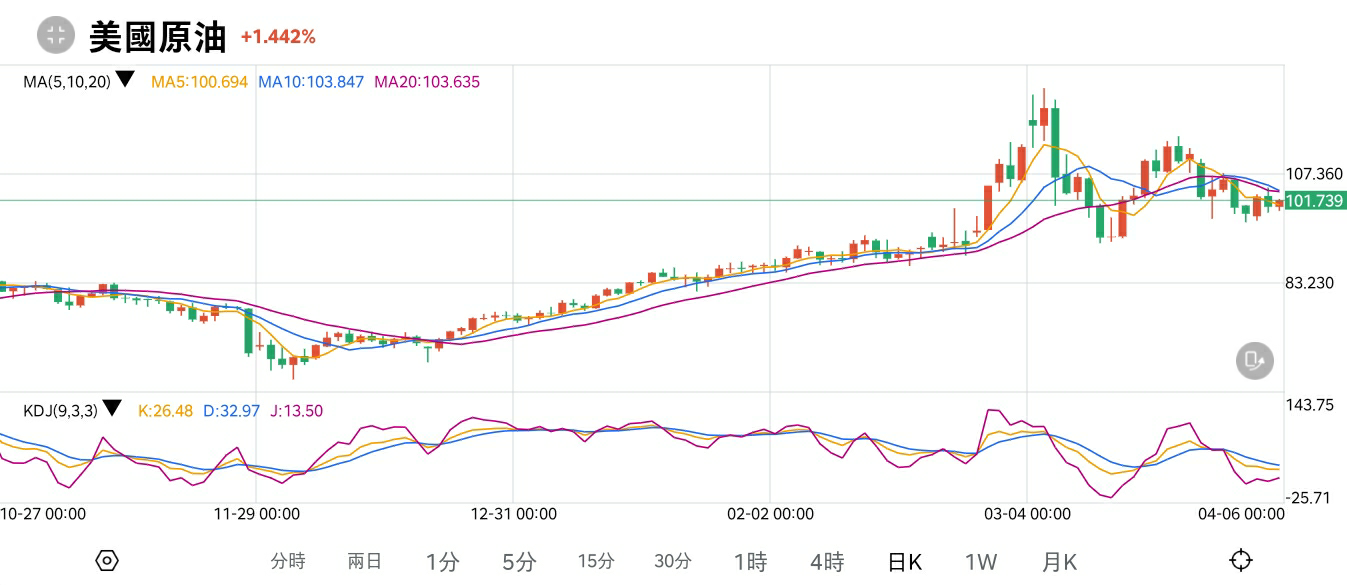
Task: Select the 日K daily candlestick tab
Action: click(x=905, y=562)
